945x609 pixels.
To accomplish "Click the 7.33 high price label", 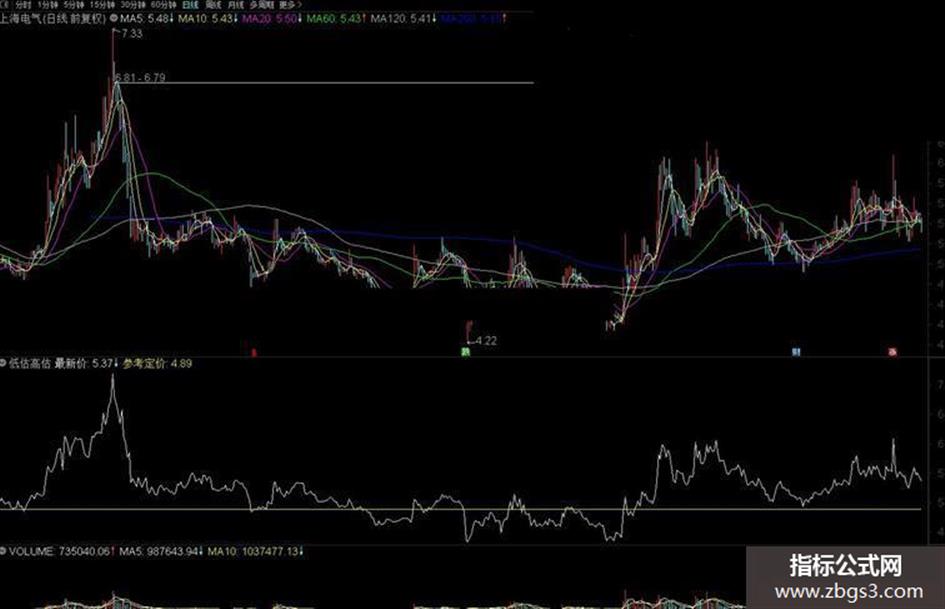I will [131, 34].
